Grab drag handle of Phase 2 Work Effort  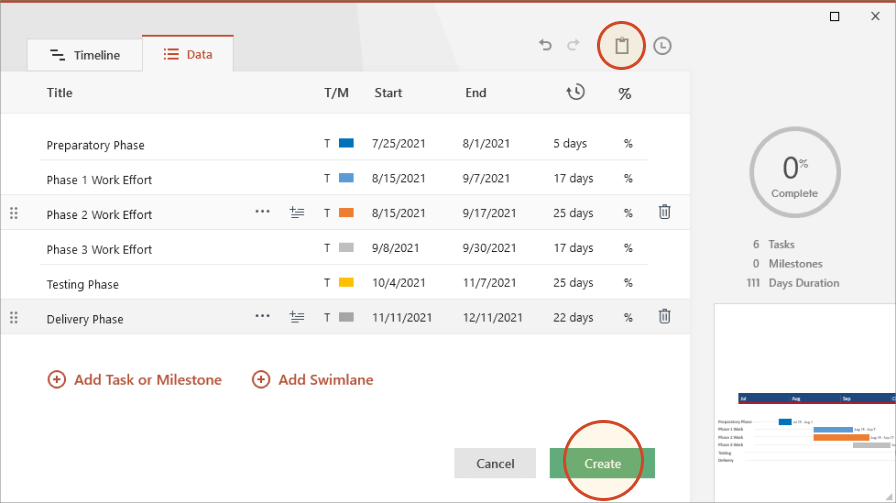coord(14,213)
